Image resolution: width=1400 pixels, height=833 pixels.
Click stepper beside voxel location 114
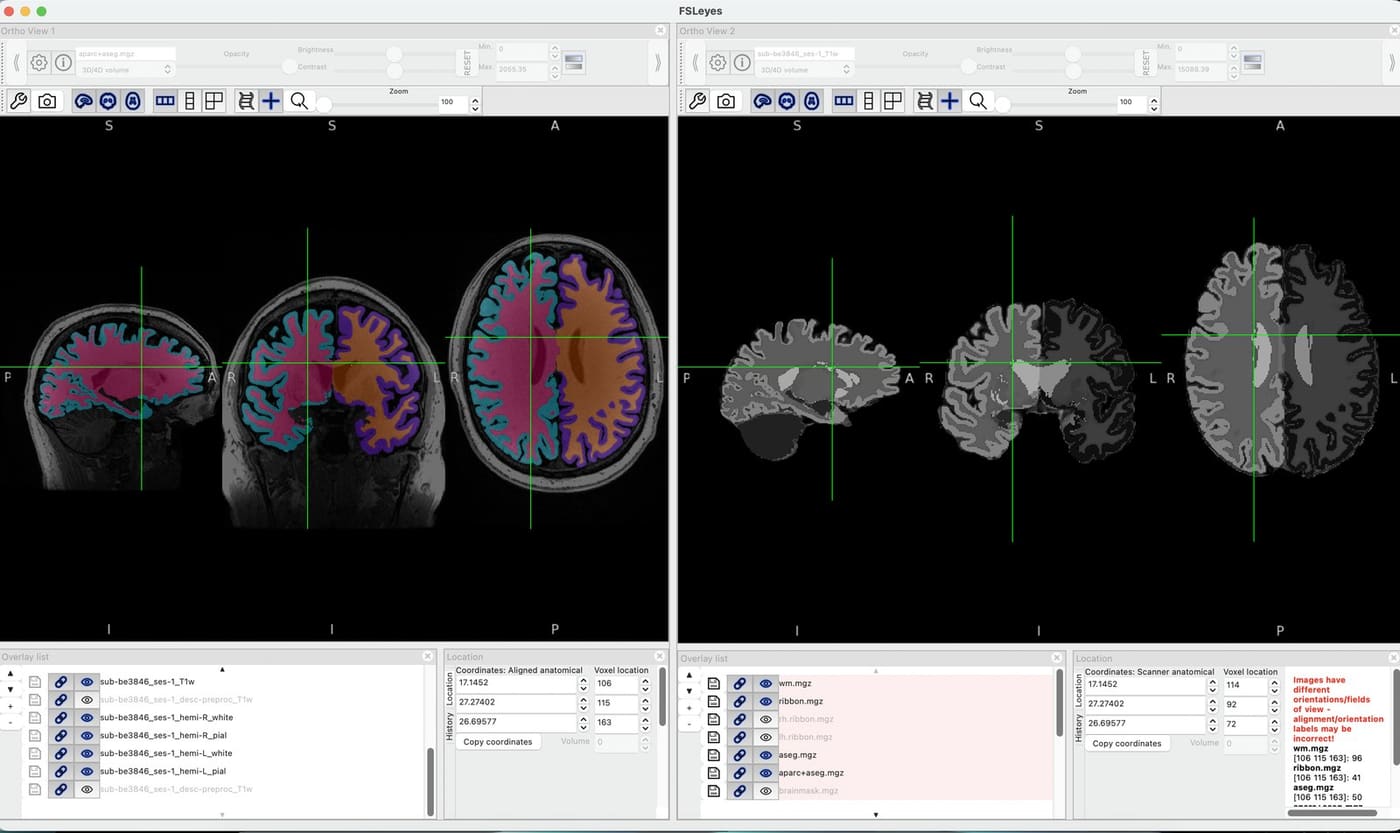1274,686
